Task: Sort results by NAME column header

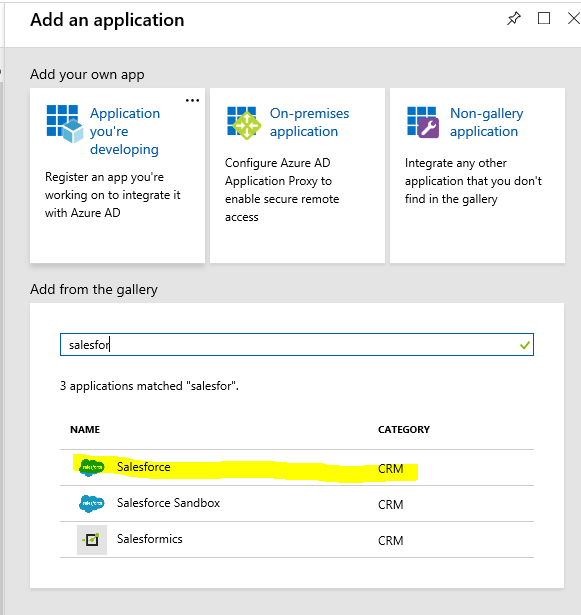Action: point(85,429)
